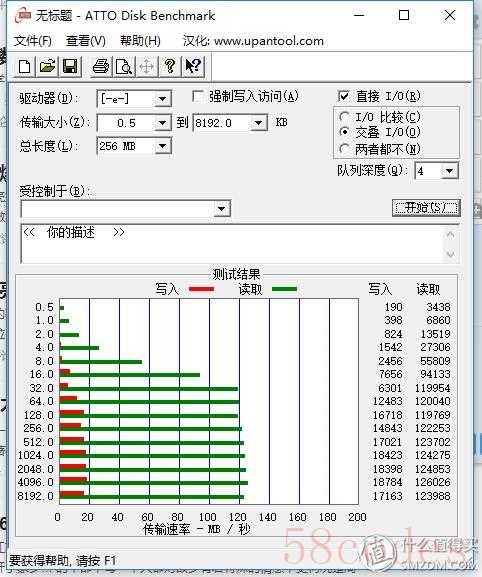Select the I/O 比较 radio option
Image resolution: width=482 pixels, height=577 pixels.
pos(344,117)
